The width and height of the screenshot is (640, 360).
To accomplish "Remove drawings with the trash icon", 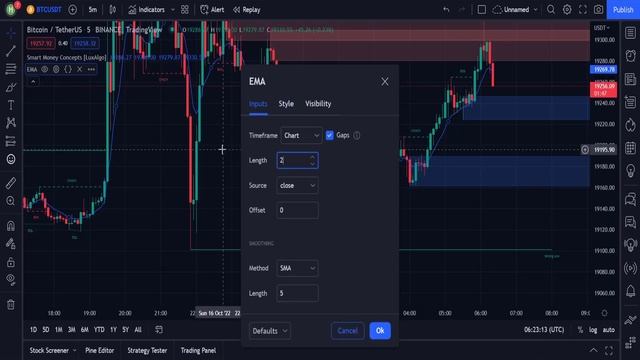I will (11, 304).
